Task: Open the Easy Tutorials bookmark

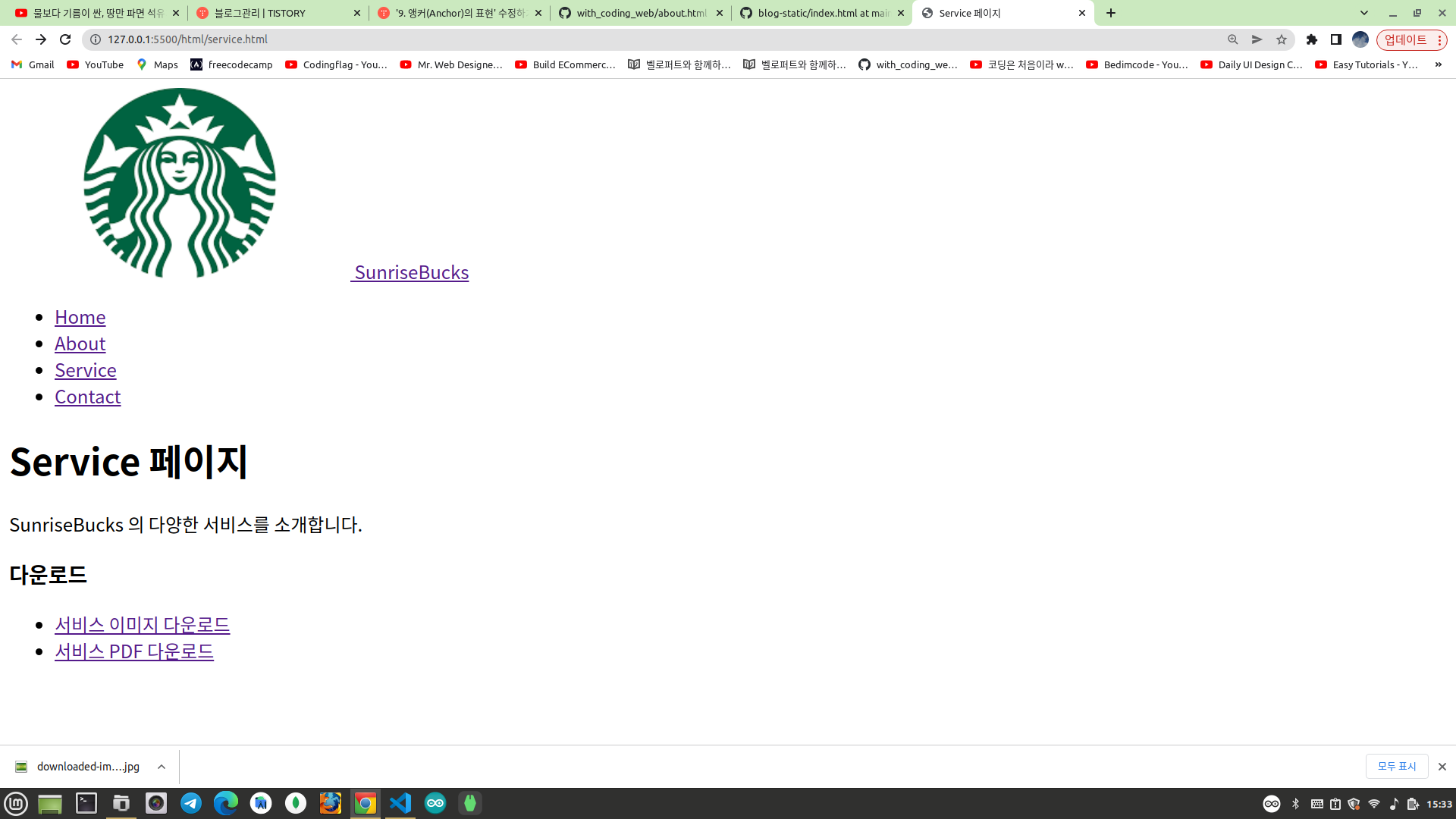Action: 1367,64
